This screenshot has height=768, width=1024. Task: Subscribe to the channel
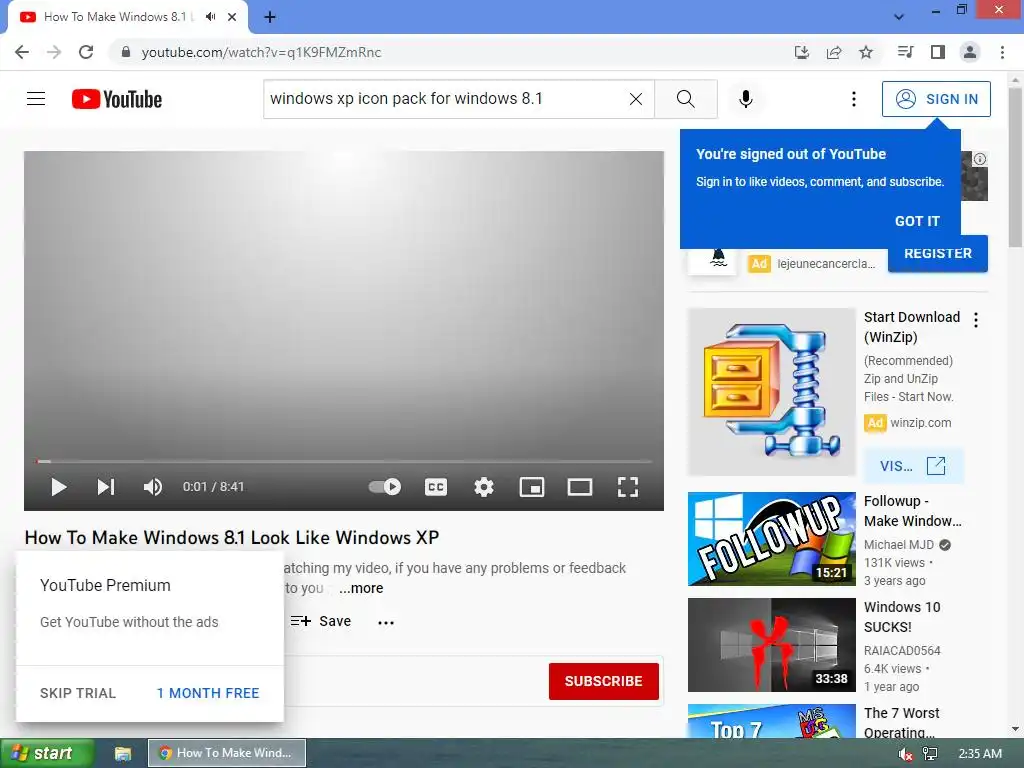coord(603,681)
